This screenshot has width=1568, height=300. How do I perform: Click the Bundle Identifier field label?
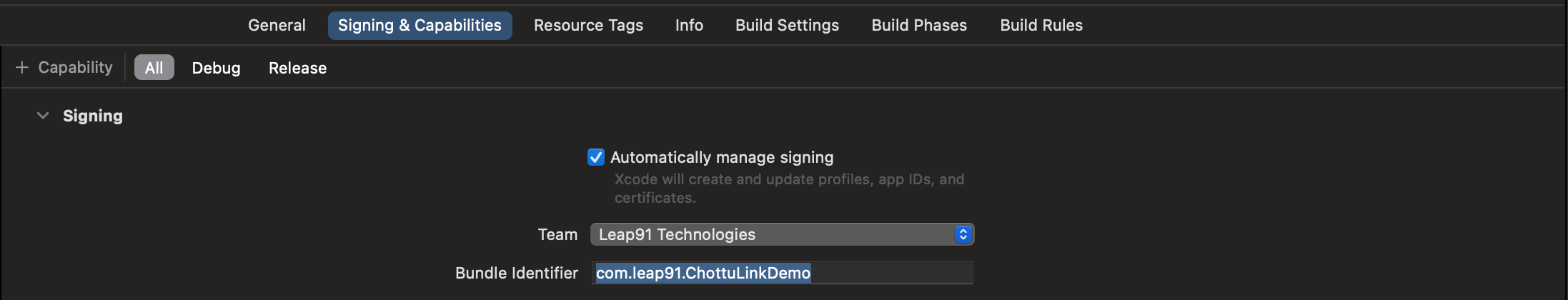(516, 273)
